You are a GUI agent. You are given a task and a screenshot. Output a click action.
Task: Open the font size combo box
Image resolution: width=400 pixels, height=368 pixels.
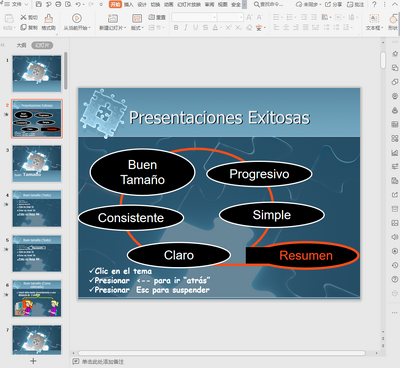pyautogui.click(x=231, y=17)
